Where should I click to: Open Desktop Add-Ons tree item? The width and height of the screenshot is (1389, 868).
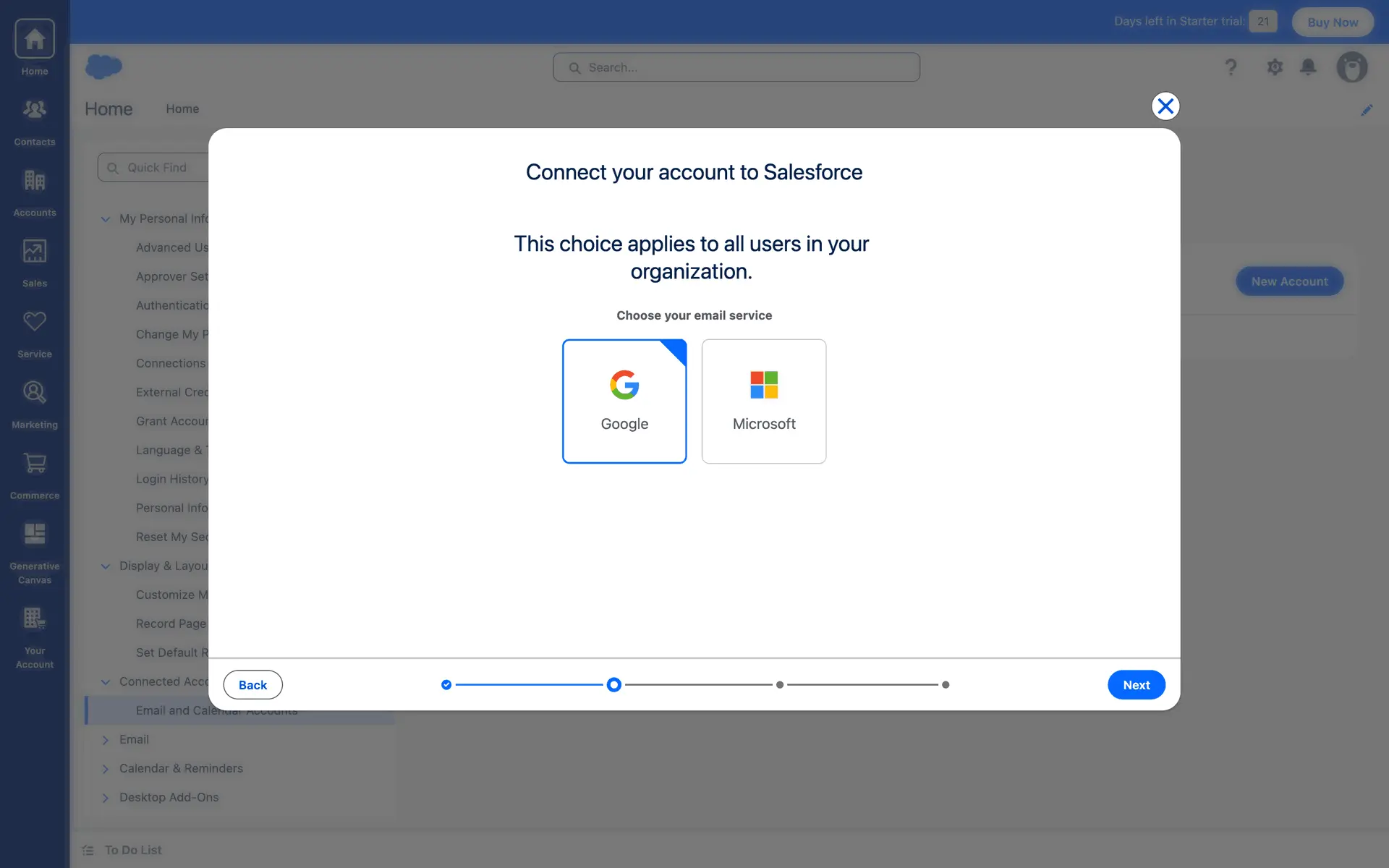(x=169, y=797)
